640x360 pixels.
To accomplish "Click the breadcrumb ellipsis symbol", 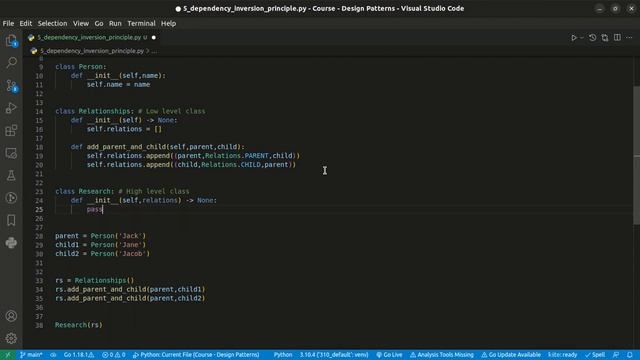I will (154, 51).
